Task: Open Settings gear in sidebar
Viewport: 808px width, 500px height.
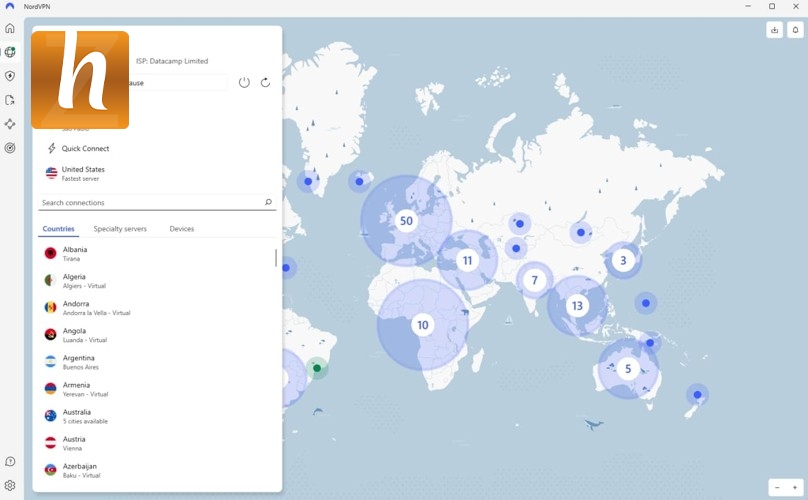Action: tap(10, 485)
